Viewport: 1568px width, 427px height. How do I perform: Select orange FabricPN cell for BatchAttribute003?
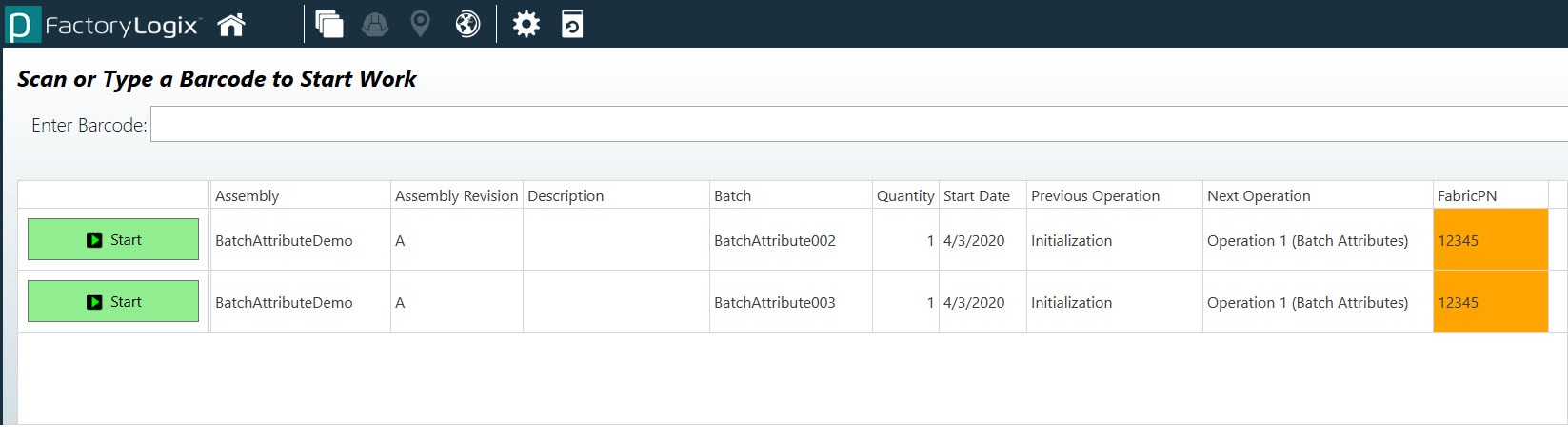(1490, 302)
